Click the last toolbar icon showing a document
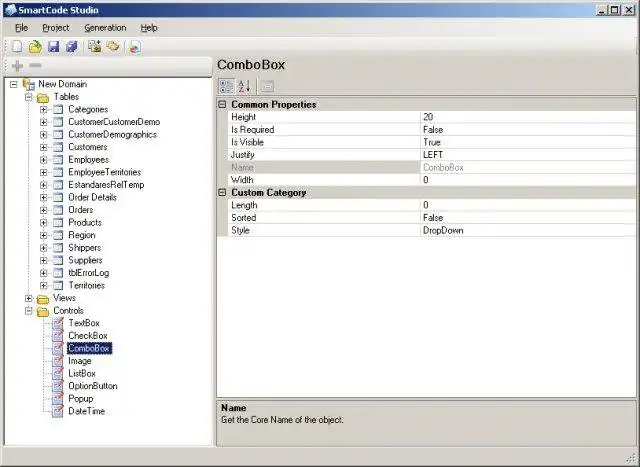 [135, 47]
